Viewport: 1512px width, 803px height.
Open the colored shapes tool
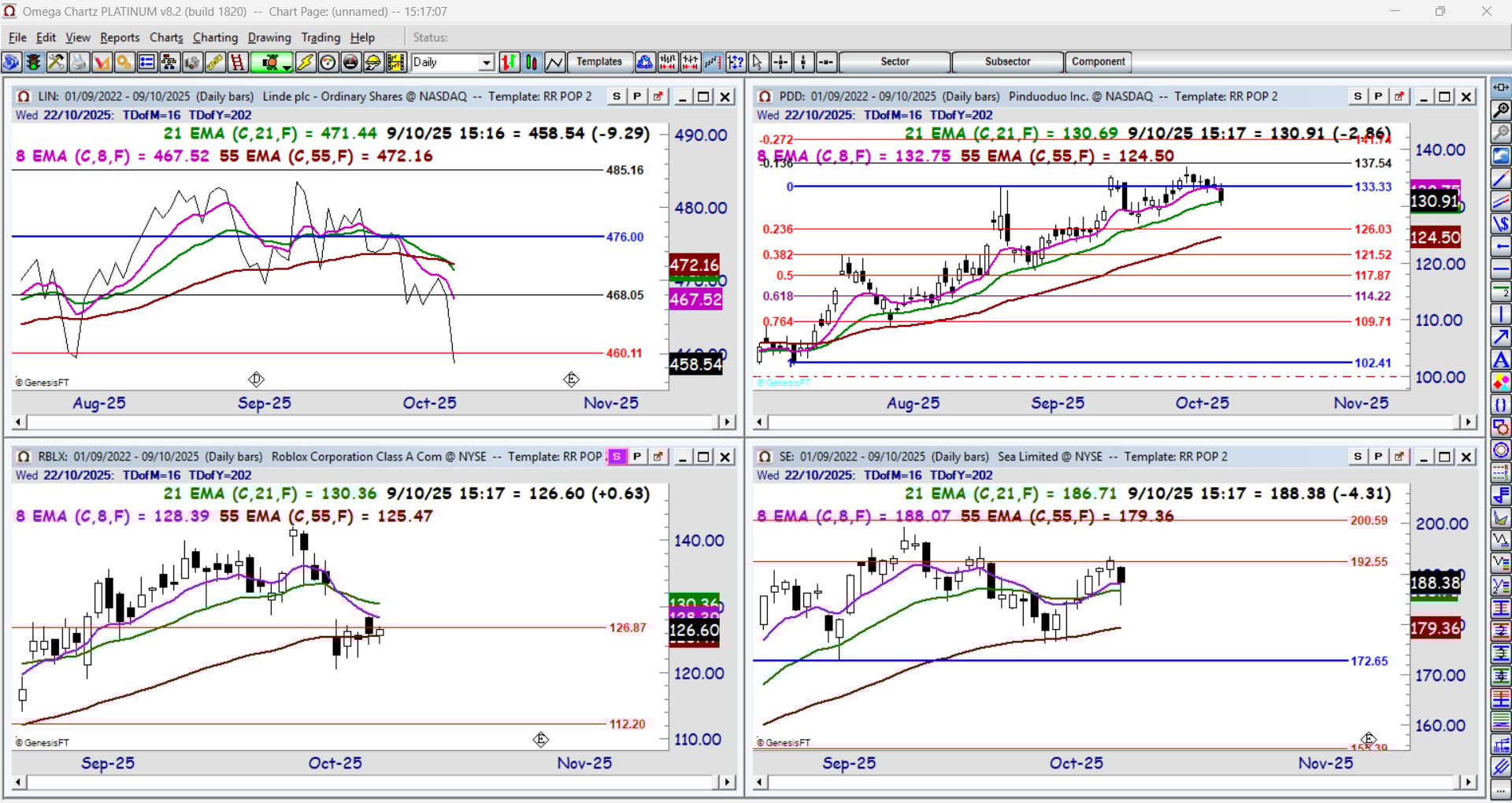(1501, 383)
